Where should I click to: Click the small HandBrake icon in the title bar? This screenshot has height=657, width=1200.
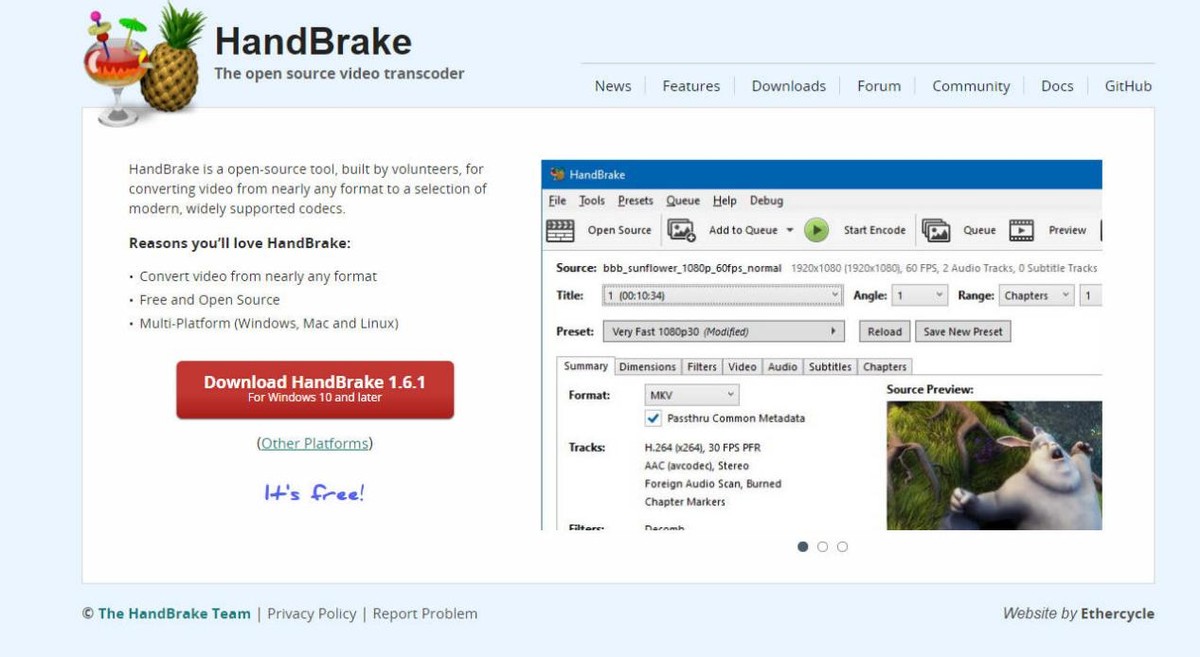click(557, 175)
